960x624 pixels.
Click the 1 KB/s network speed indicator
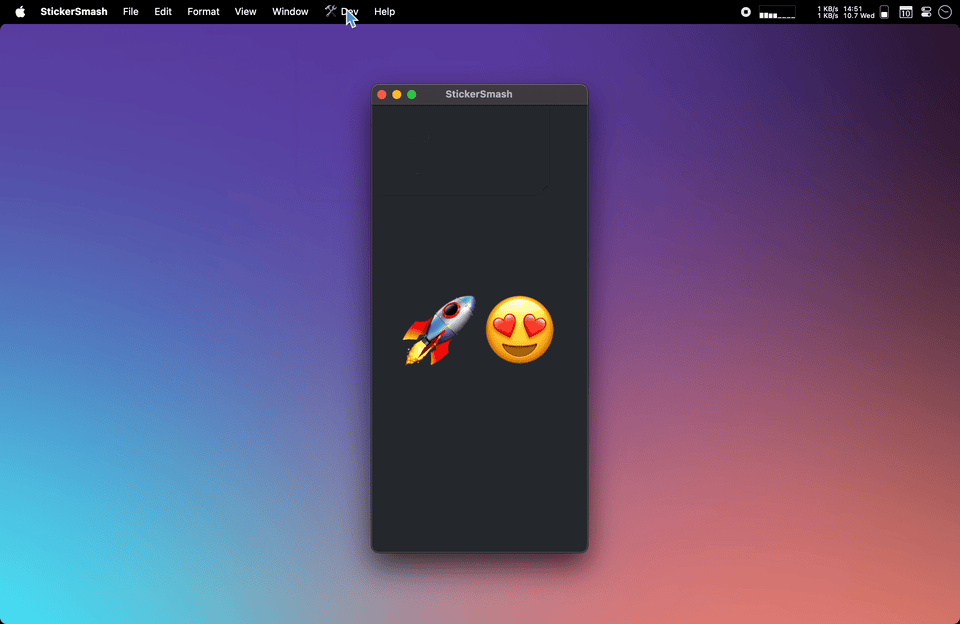point(828,12)
